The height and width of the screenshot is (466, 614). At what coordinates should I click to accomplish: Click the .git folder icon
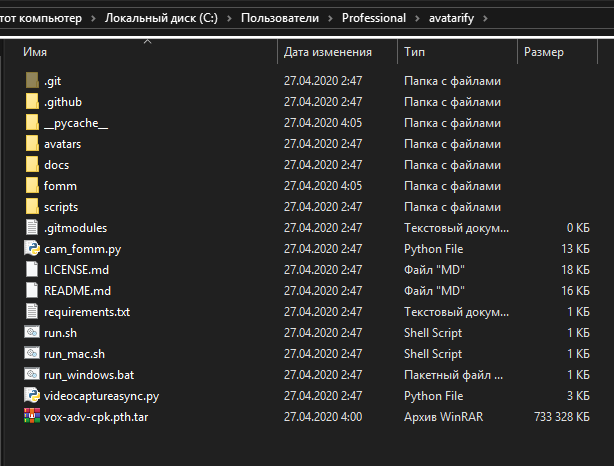coord(32,81)
